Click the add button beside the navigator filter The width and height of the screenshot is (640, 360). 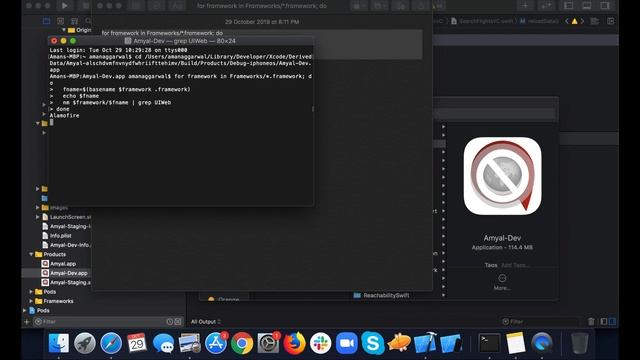(27, 322)
